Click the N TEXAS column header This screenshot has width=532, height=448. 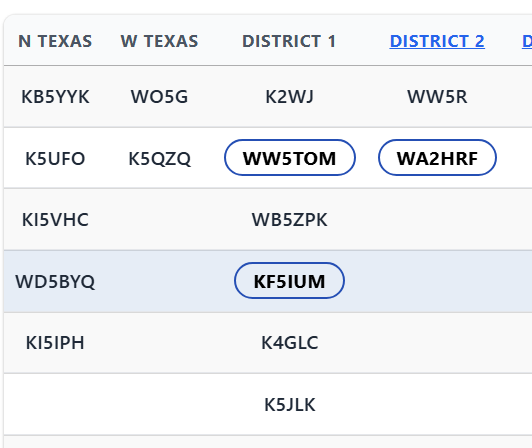(x=55, y=41)
